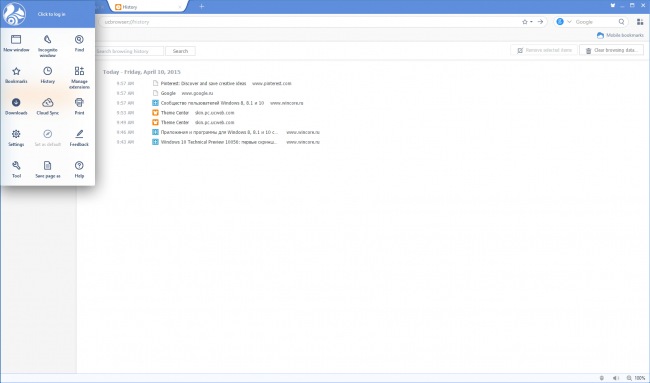The image size is (650, 383).
Task: Open the Downloads panel
Action: pos(16,107)
